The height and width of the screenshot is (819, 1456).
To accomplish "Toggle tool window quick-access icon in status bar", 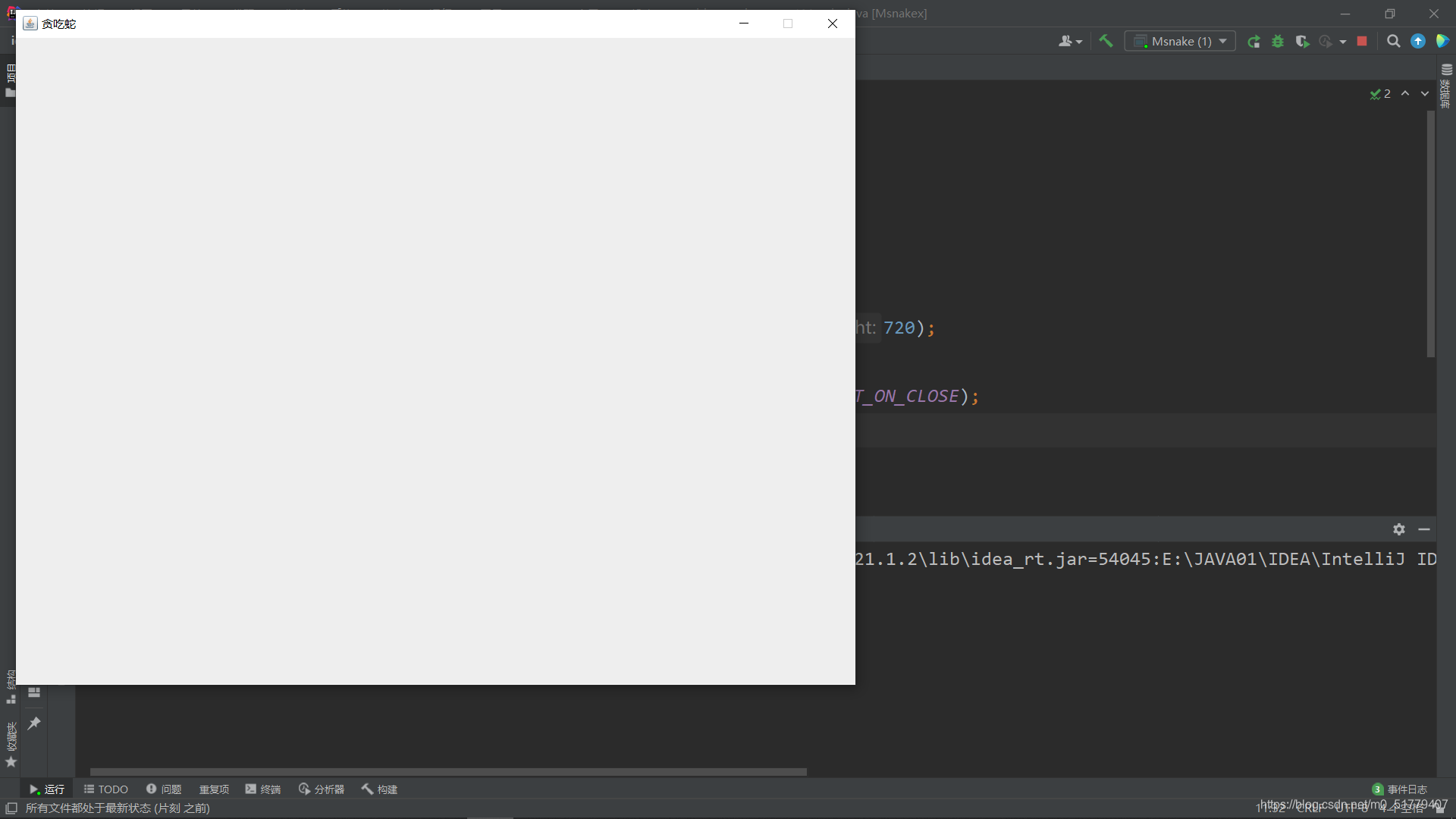I will tap(11, 808).
